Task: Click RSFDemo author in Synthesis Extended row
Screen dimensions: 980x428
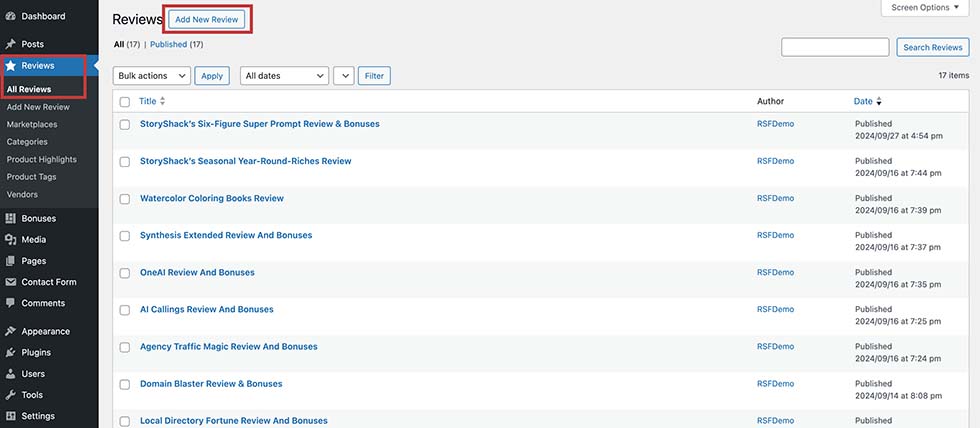Action: pyautogui.click(x=776, y=235)
